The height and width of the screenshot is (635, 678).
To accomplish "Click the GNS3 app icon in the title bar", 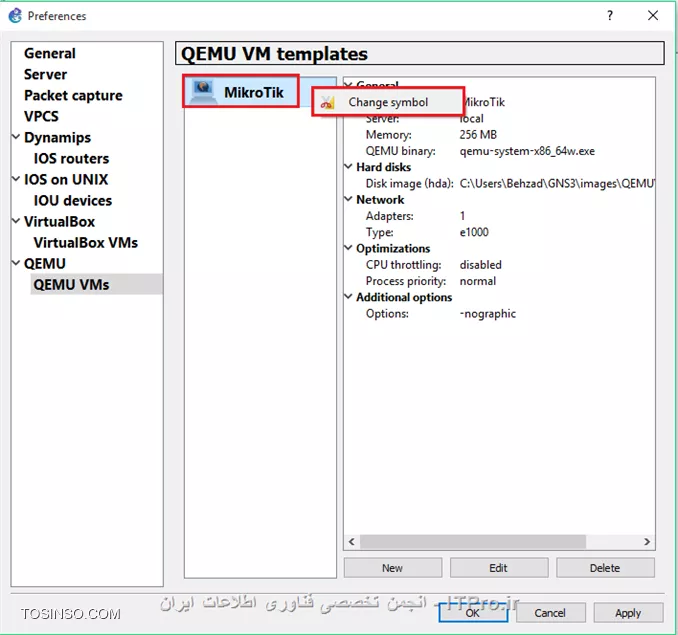I will point(15,16).
